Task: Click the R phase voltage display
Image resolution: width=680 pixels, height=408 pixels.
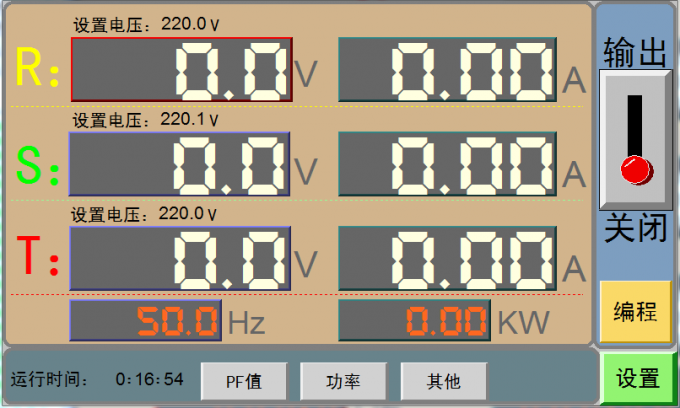Action: [181, 70]
